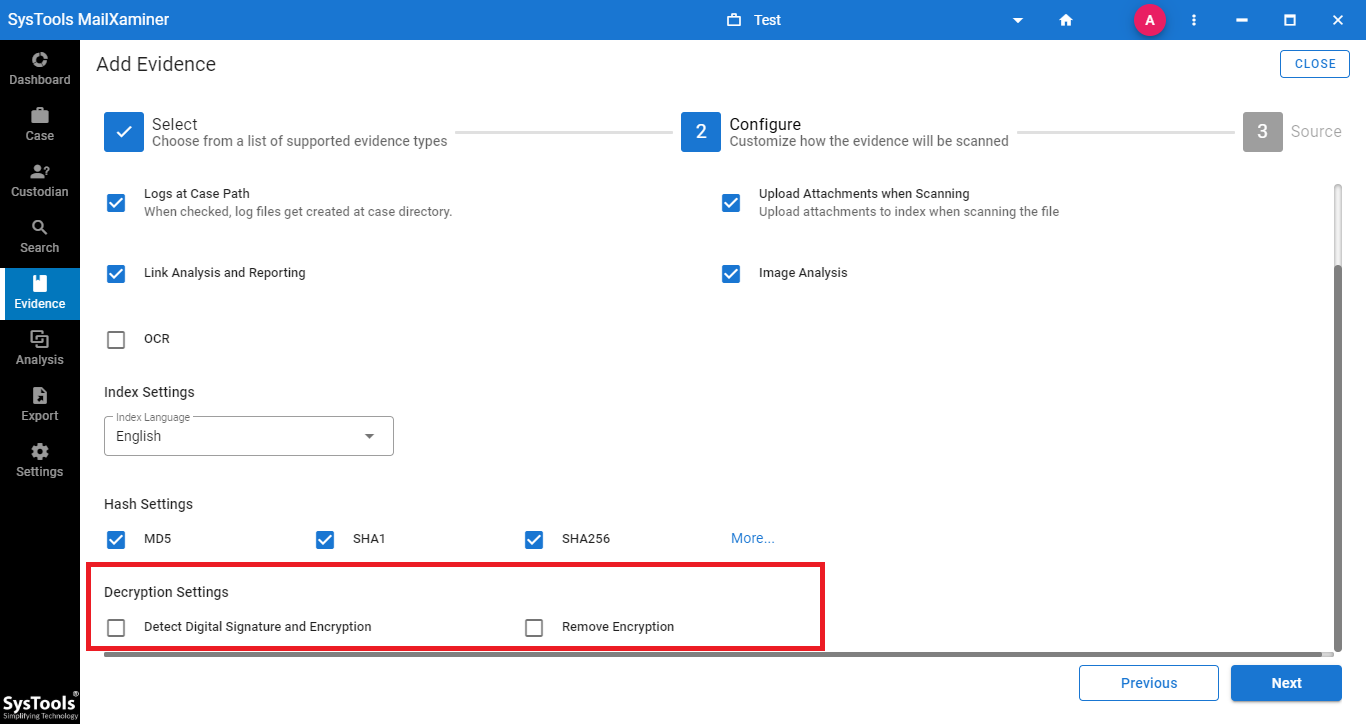Uncheck the SHA256 hash checkbox

click(534, 539)
